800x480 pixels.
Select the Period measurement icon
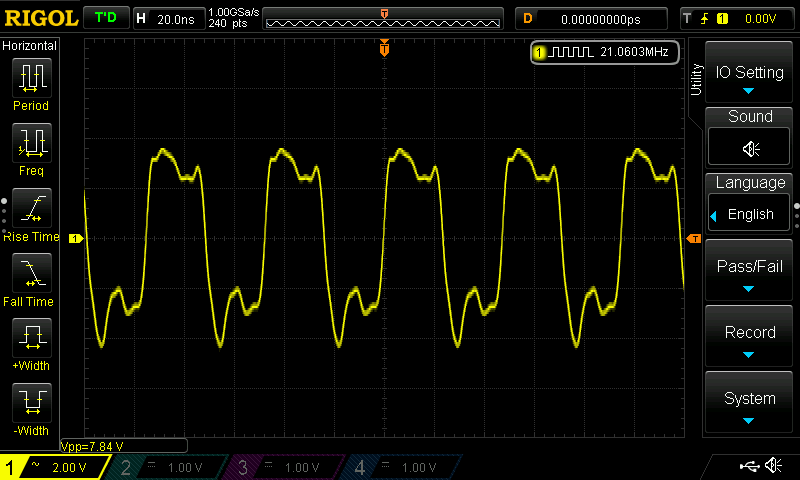(32, 78)
